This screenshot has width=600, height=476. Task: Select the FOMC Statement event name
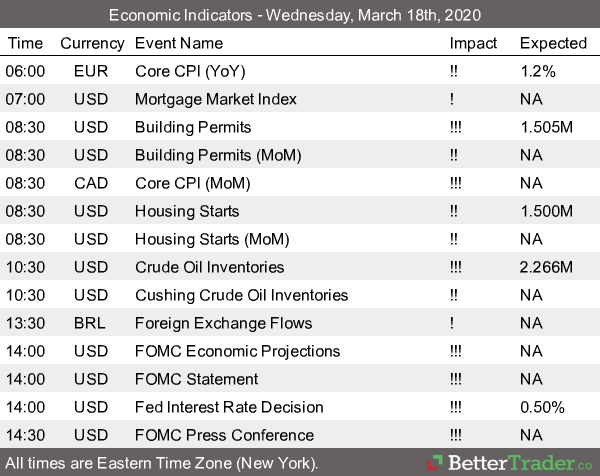196,379
